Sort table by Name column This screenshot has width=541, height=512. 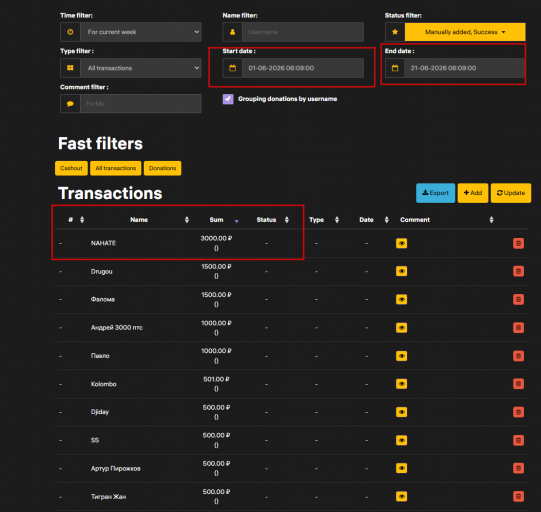[x=187, y=220]
